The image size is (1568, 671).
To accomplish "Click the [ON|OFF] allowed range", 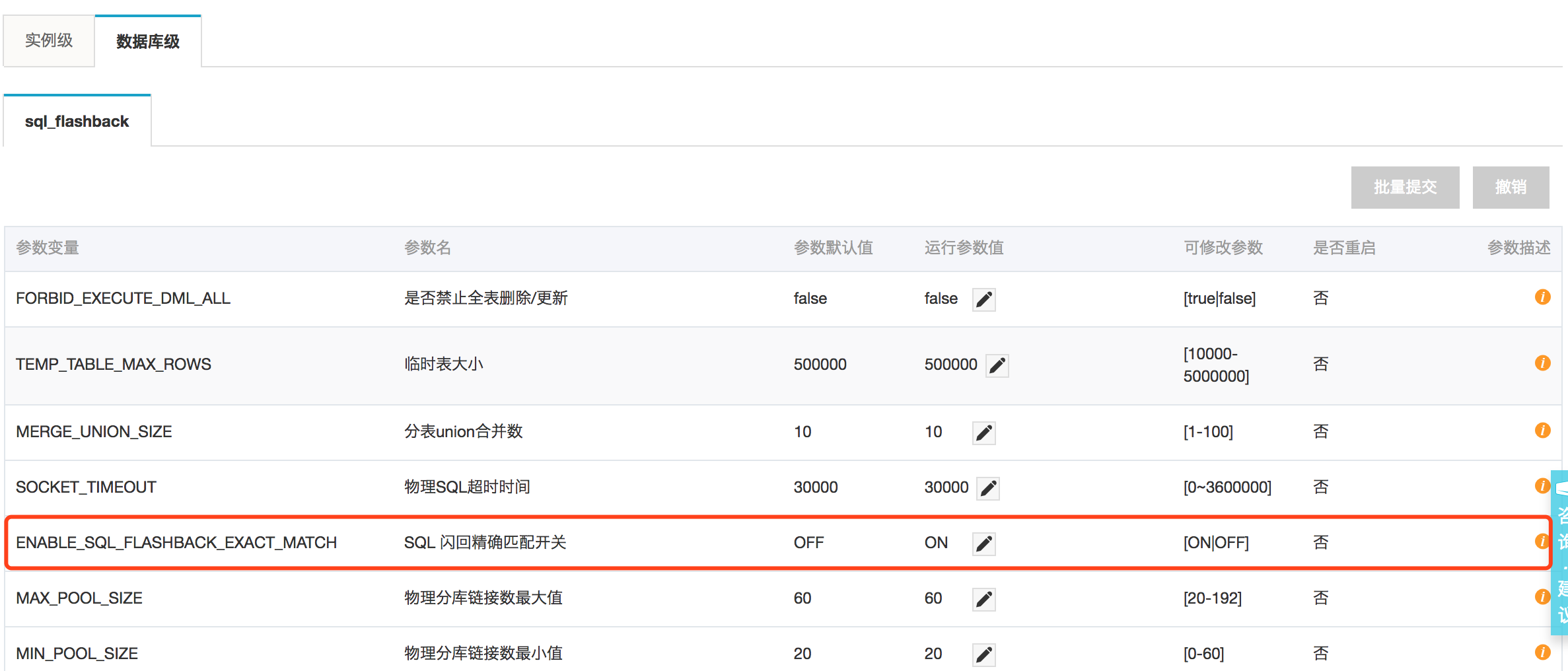I will (1216, 543).
